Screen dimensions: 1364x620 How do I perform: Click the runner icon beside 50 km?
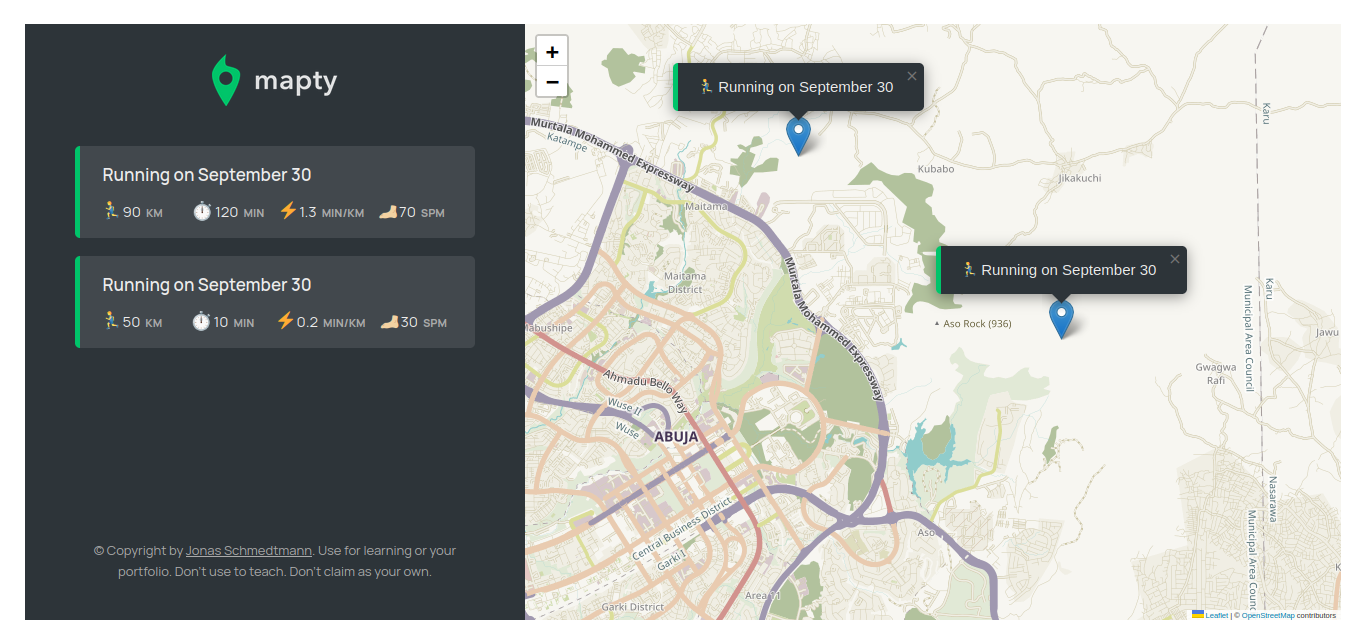[x=111, y=321]
